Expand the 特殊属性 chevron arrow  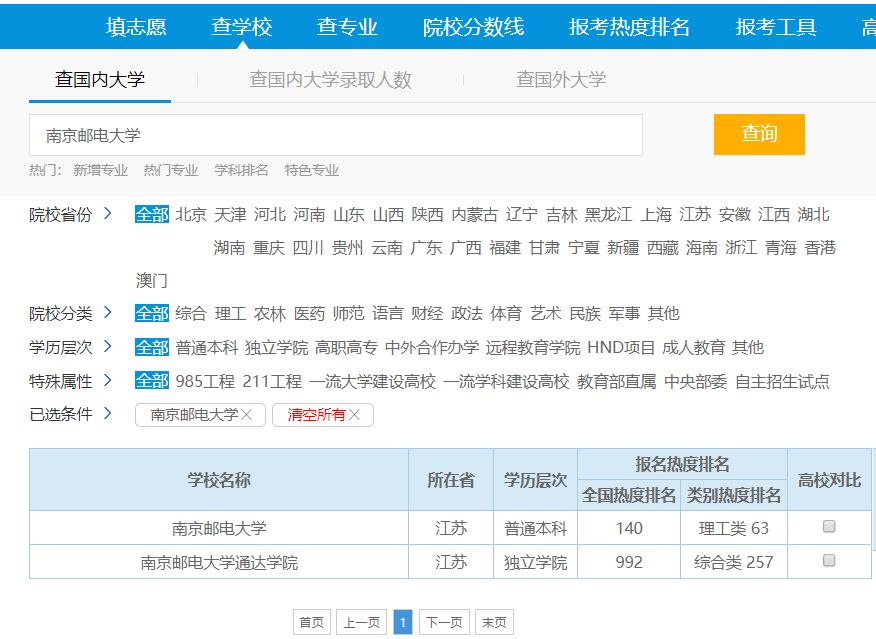[x=108, y=381]
